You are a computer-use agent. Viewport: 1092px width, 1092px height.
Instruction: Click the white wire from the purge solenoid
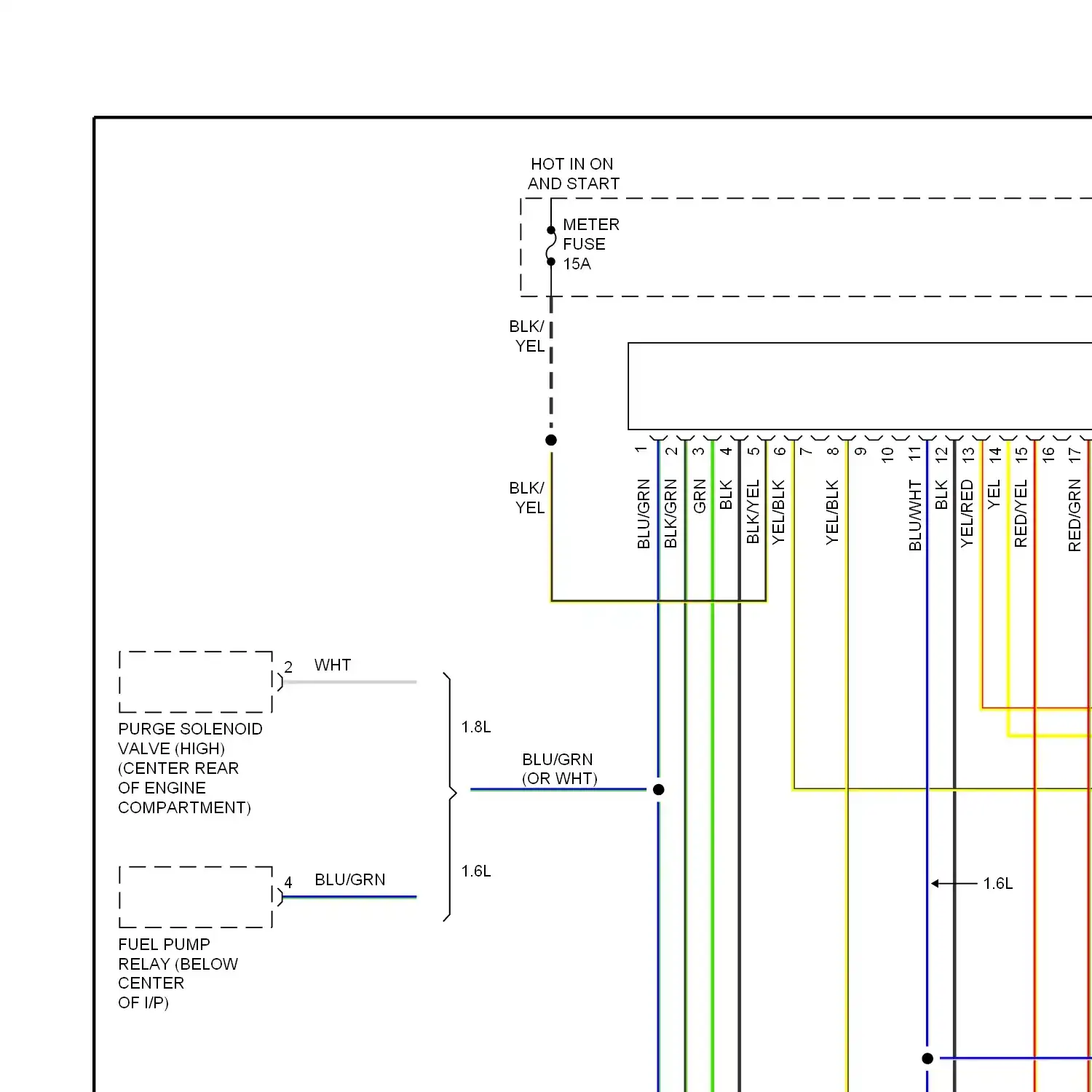(350, 682)
